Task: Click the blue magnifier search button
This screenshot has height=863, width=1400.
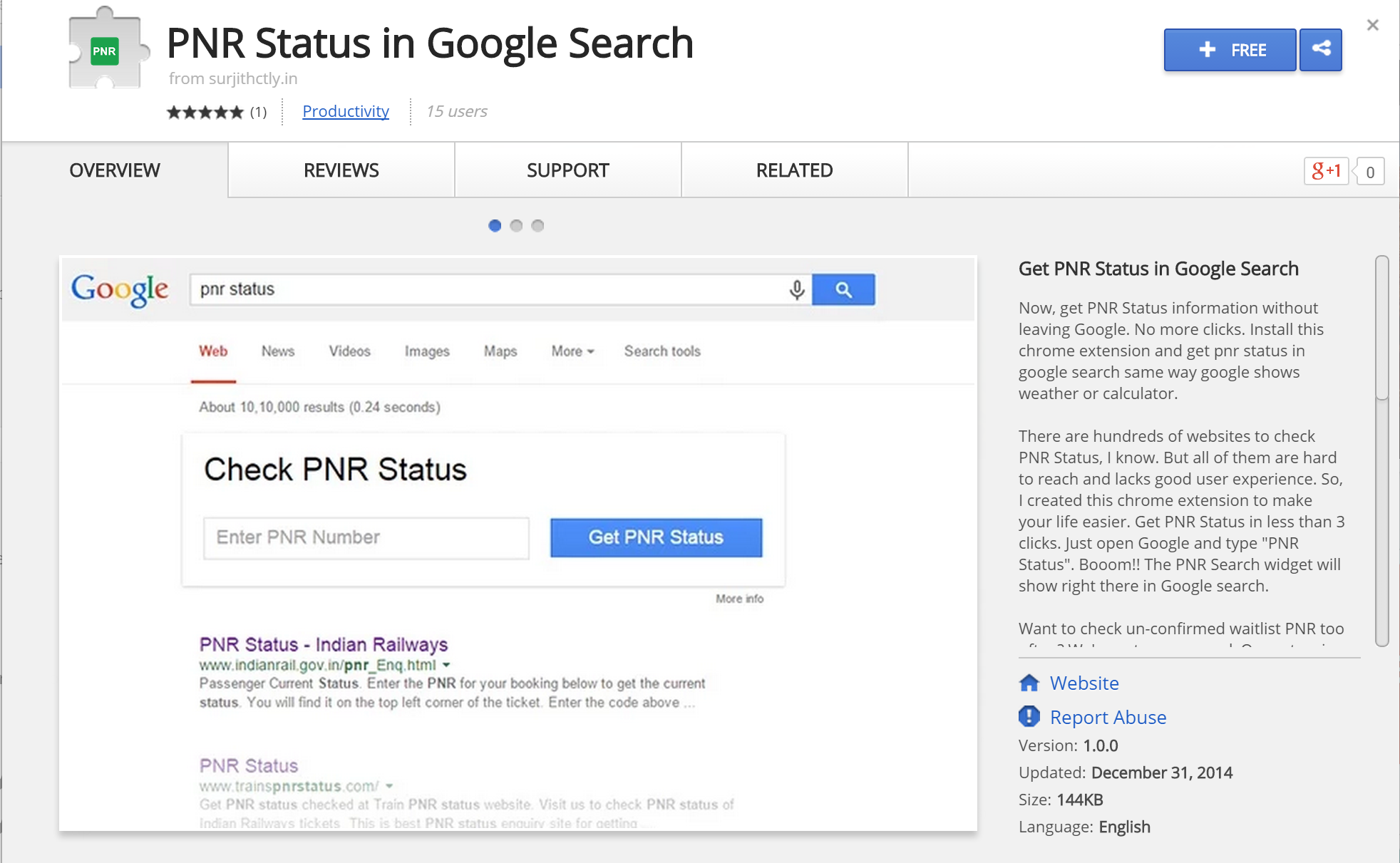Action: (843, 289)
